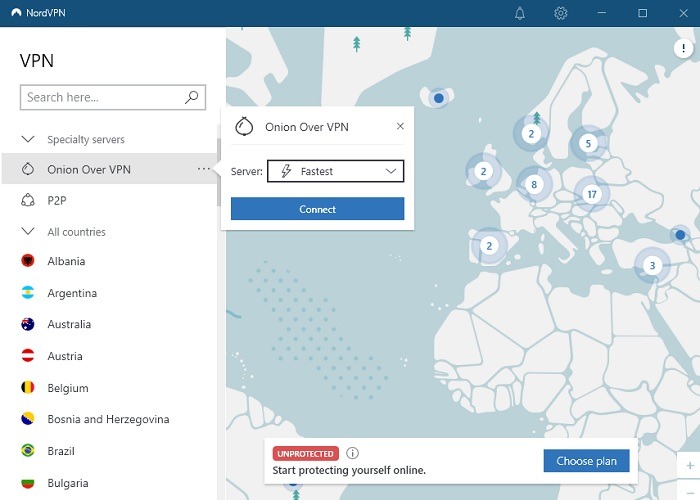700x500 pixels.
Task: Click the magnifier icon in search box
Action: (192, 97)
